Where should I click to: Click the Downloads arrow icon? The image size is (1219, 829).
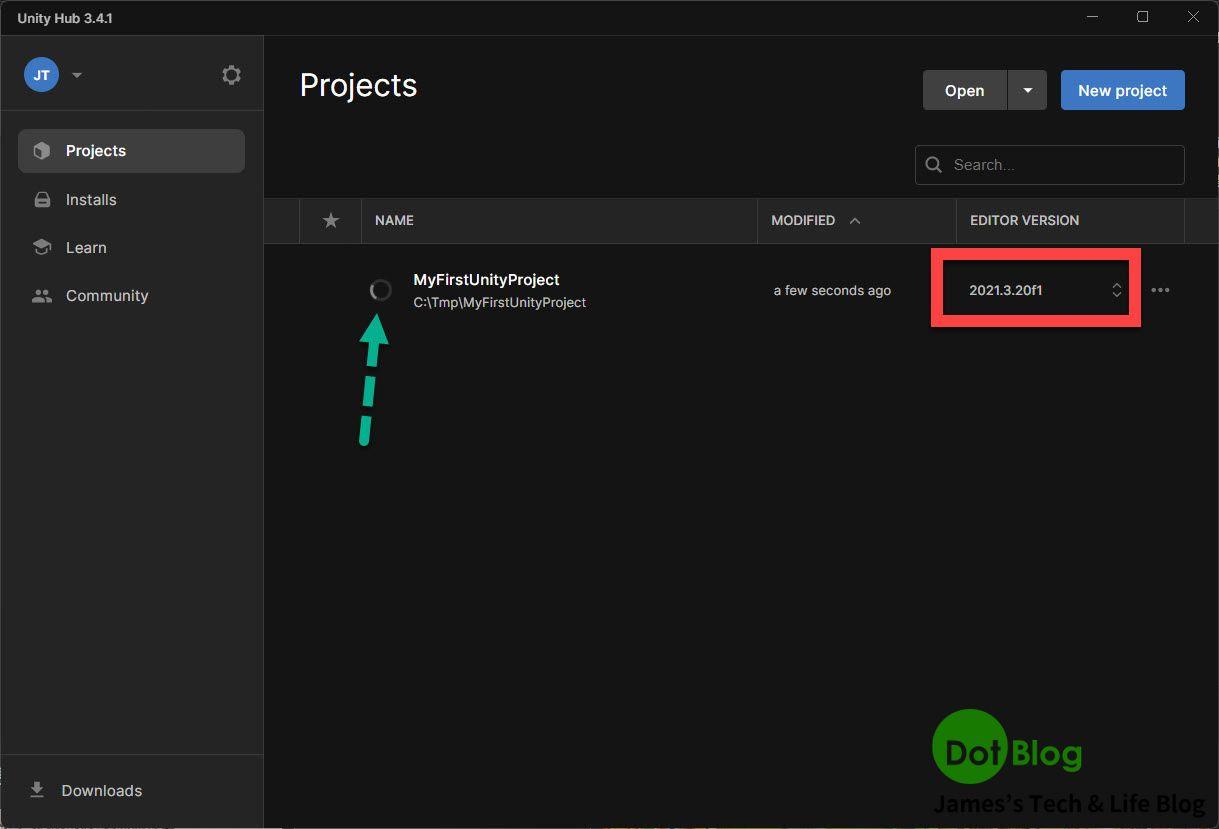pyautogui.click(x=37, y=790)
